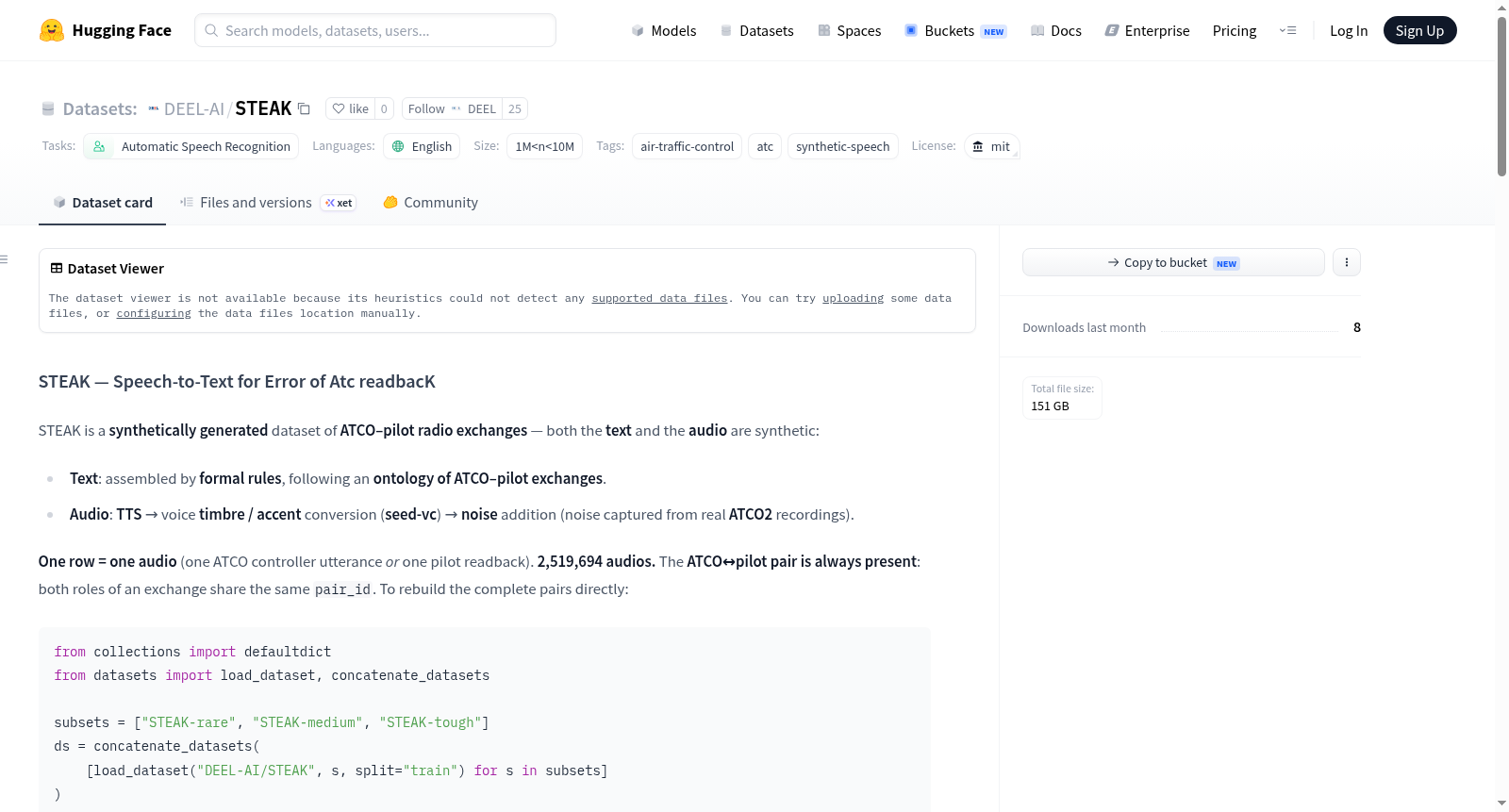
Task: Focus the search models and datasets field
Action: 375,30
